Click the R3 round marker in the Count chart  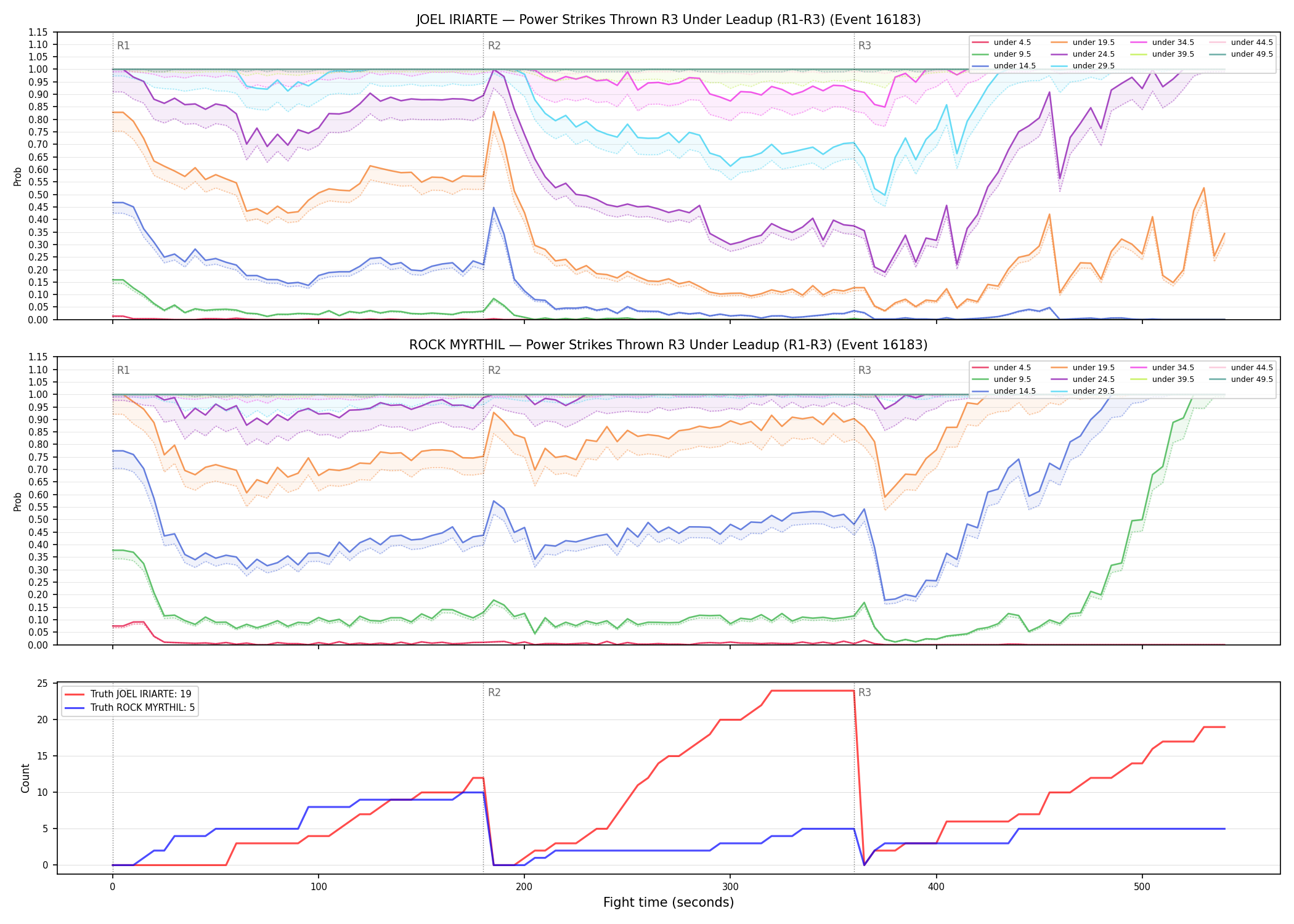[865, 692]
